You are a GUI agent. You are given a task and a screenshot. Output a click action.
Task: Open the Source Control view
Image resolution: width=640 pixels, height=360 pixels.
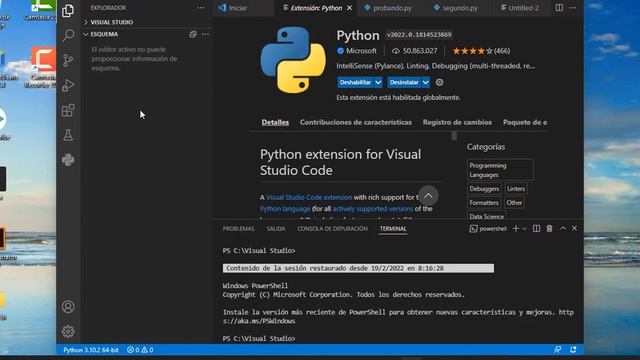click(68, 60)
